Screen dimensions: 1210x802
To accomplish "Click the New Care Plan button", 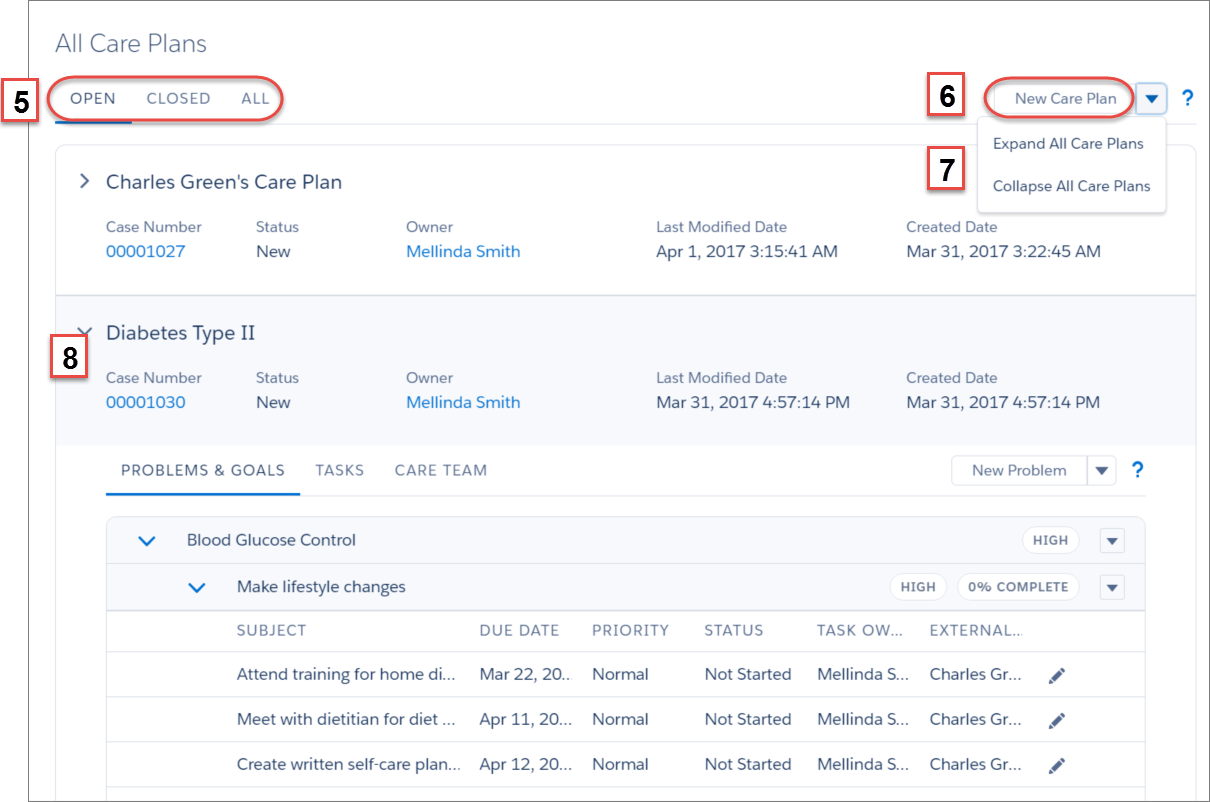I will click(1059, 98).
